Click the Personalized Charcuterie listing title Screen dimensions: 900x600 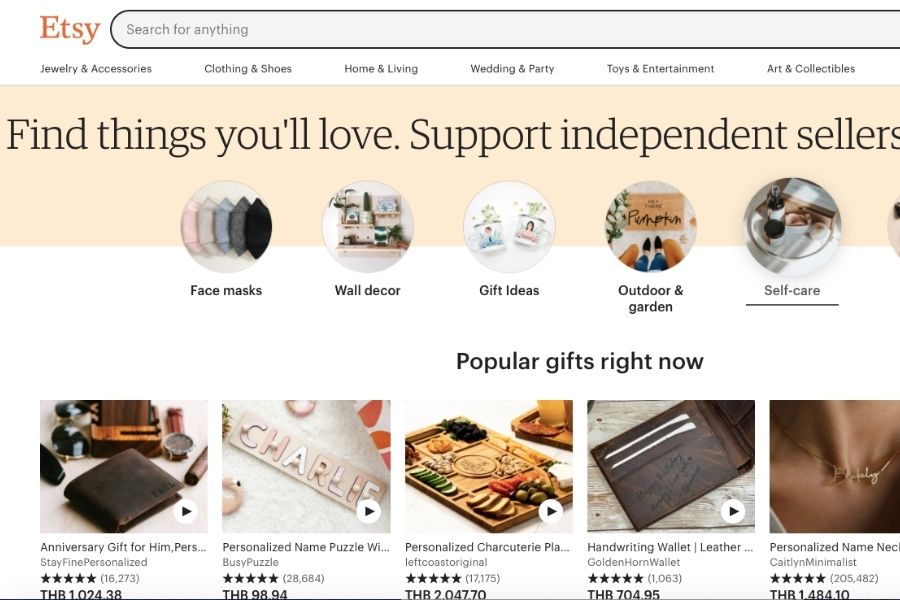488,548
